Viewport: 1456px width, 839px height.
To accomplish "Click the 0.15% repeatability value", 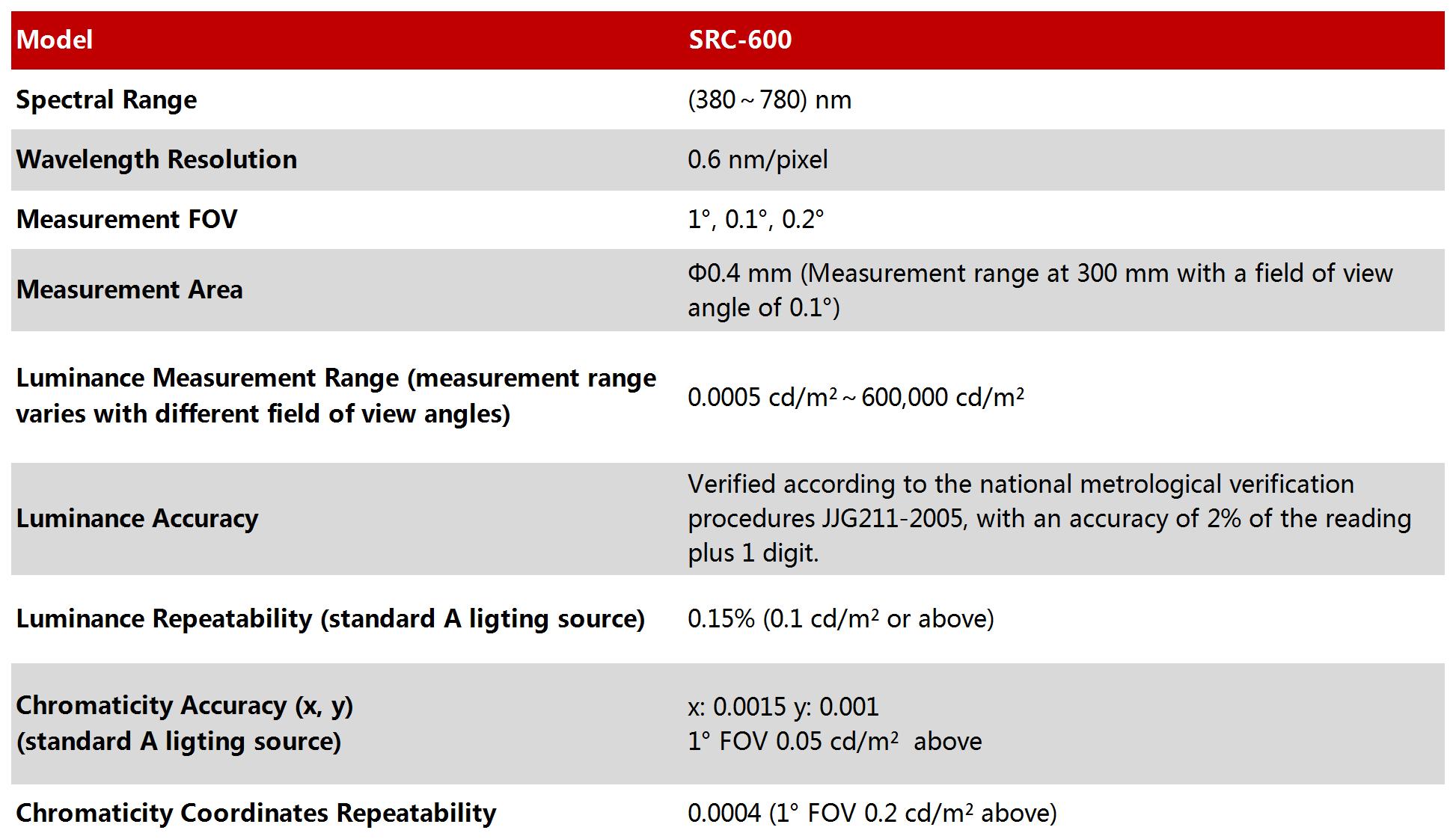I will (x=840, y=618).
